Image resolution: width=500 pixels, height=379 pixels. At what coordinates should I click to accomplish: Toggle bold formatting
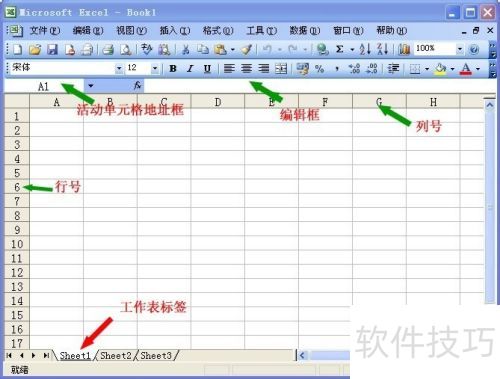(x=173, y=69)
